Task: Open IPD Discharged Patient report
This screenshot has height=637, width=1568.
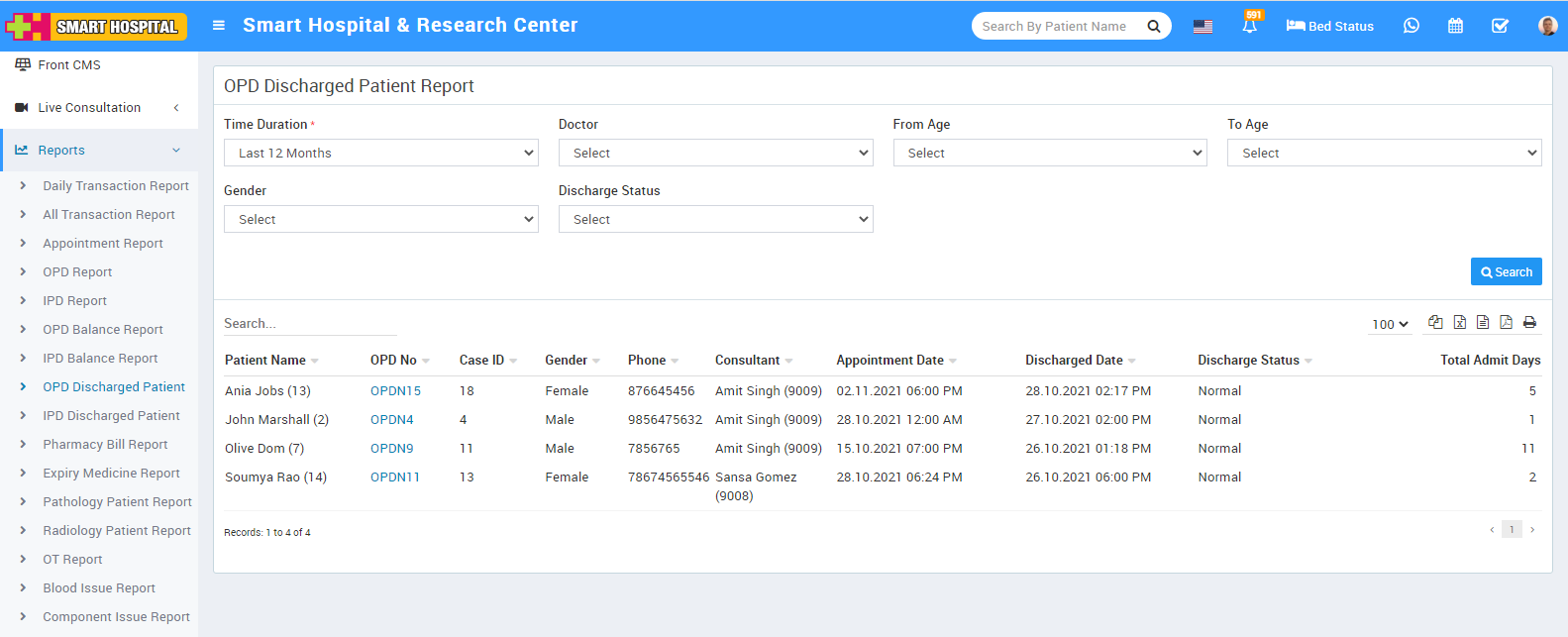Action: [x=111, y=416]
